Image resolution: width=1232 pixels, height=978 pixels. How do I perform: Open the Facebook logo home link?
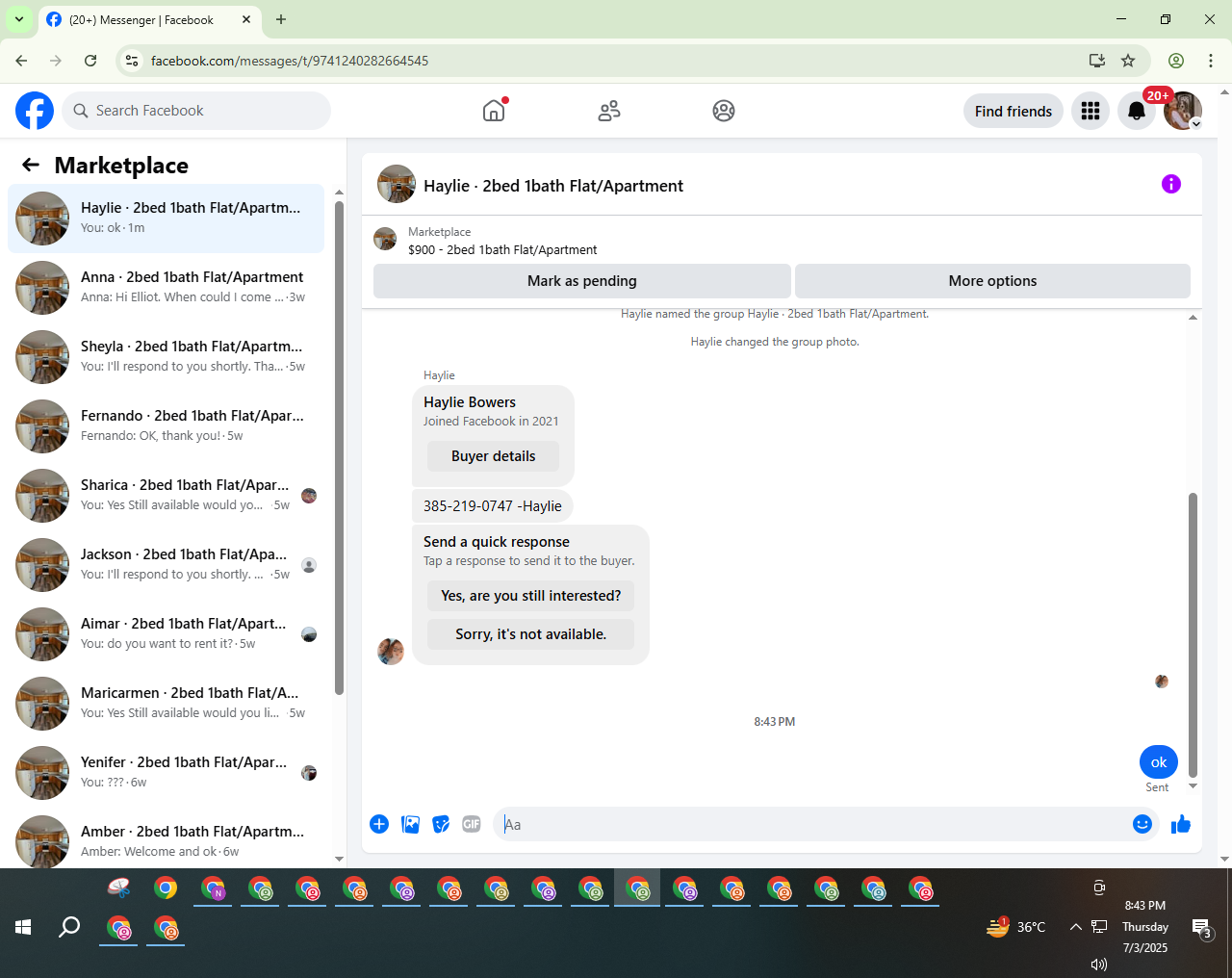tap(35, 111)
